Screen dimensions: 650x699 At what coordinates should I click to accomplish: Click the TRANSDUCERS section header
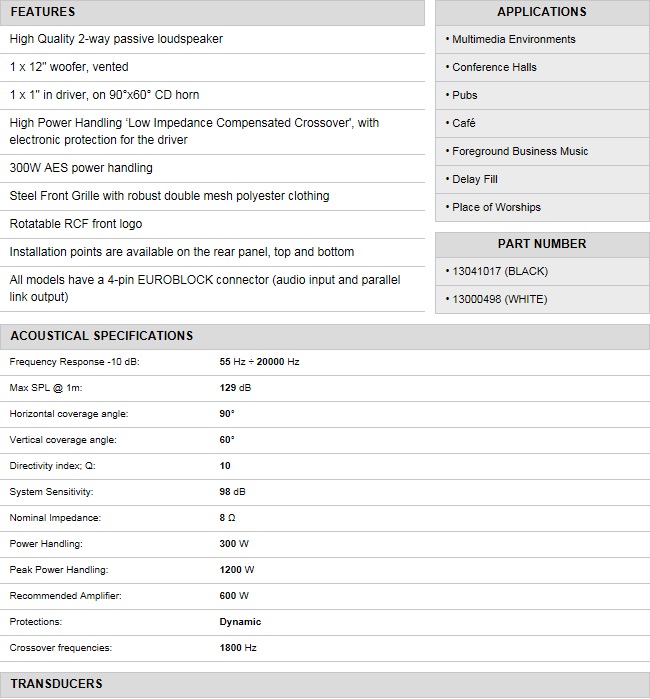(56, 684)
